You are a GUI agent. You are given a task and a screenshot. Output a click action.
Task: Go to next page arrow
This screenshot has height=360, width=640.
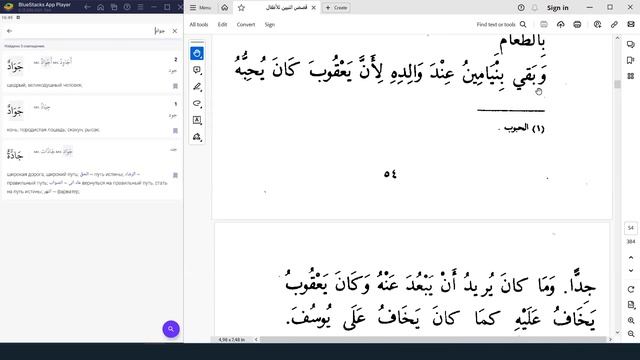(631, 271)
